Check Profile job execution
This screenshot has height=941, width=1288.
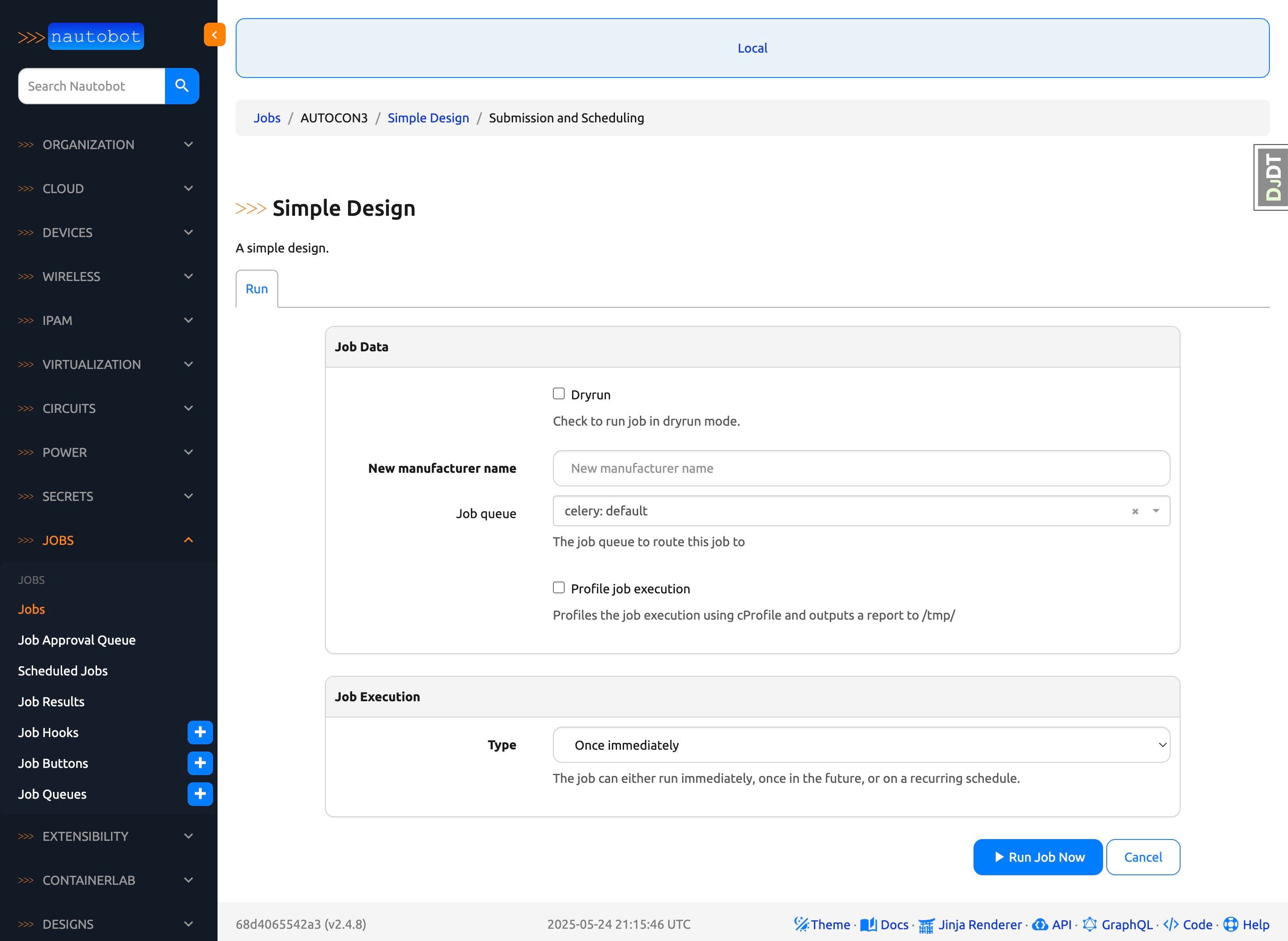click(x=559, y=587)
